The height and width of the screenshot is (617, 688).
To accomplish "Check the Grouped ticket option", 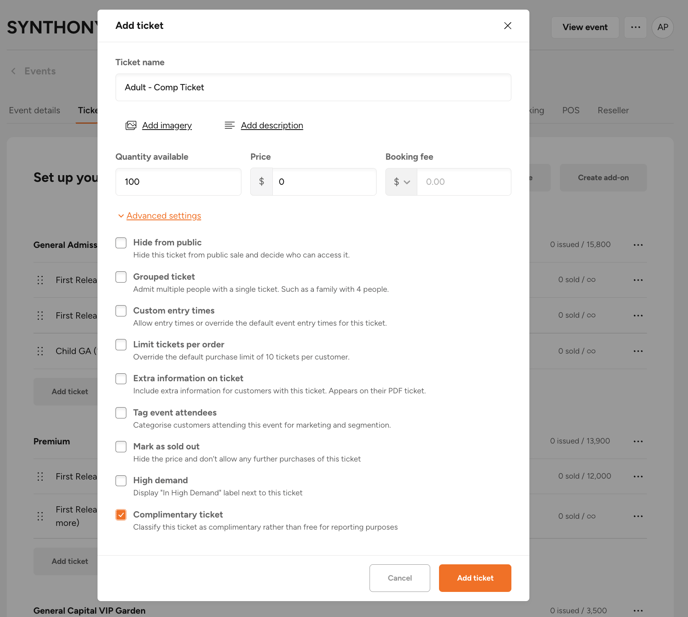I will click(121, 277).
